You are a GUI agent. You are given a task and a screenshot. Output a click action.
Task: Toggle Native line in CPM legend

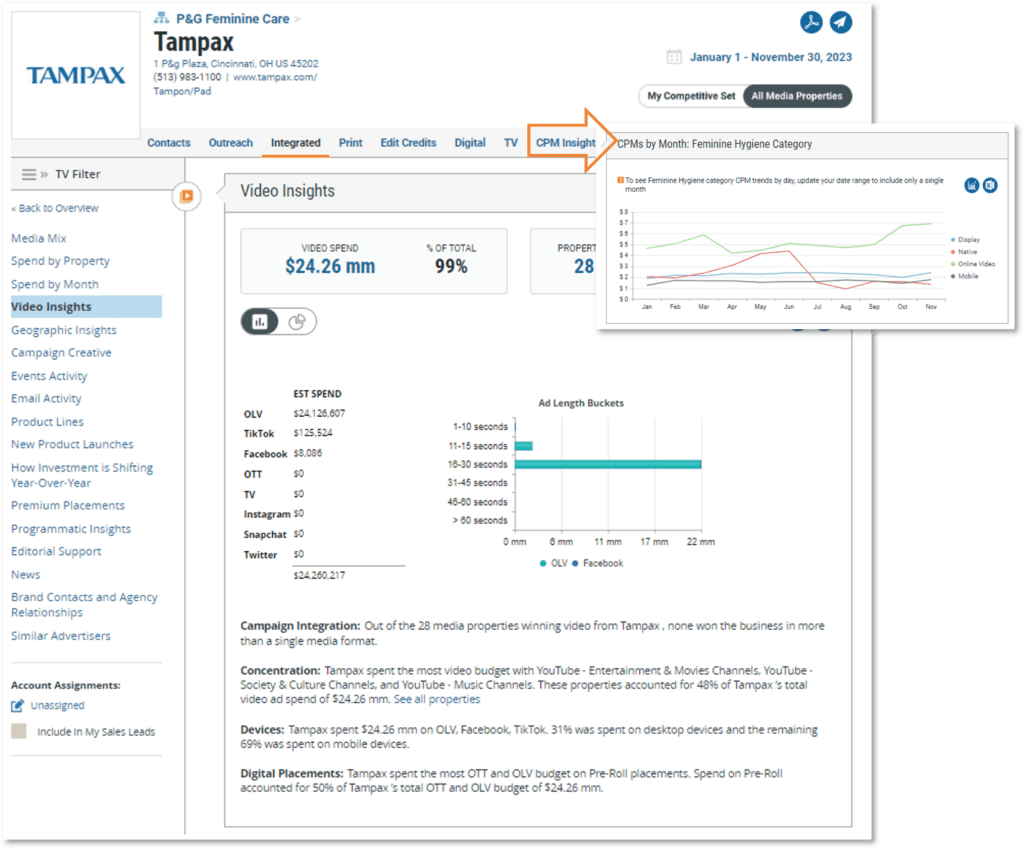(x=964, y=251)
